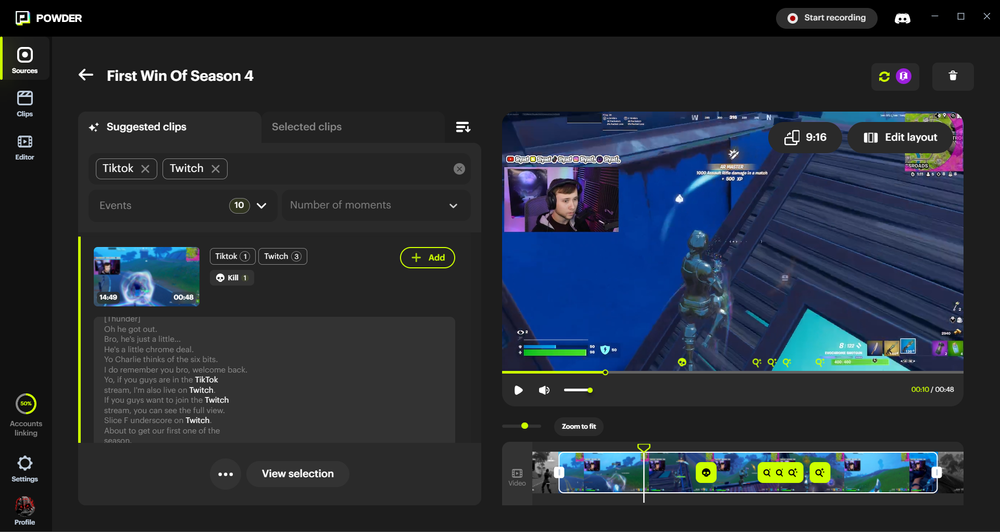Play the video preview

coord(518,390)
